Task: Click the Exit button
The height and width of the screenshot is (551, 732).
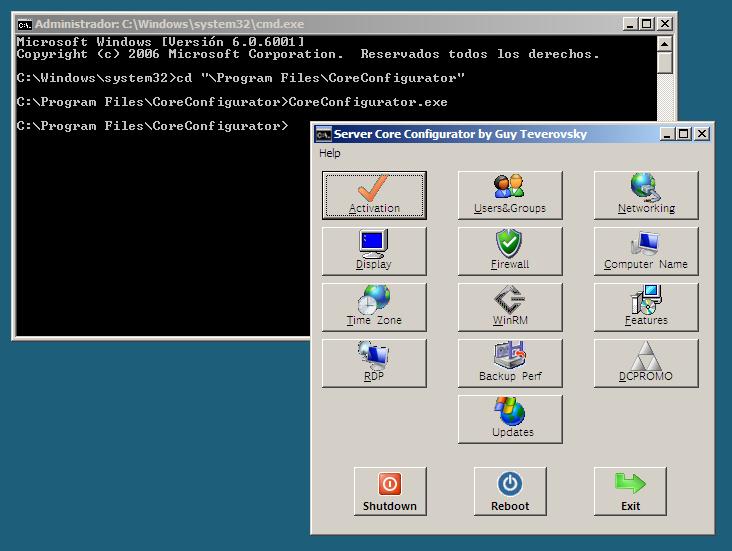Action: click(630, 491)
